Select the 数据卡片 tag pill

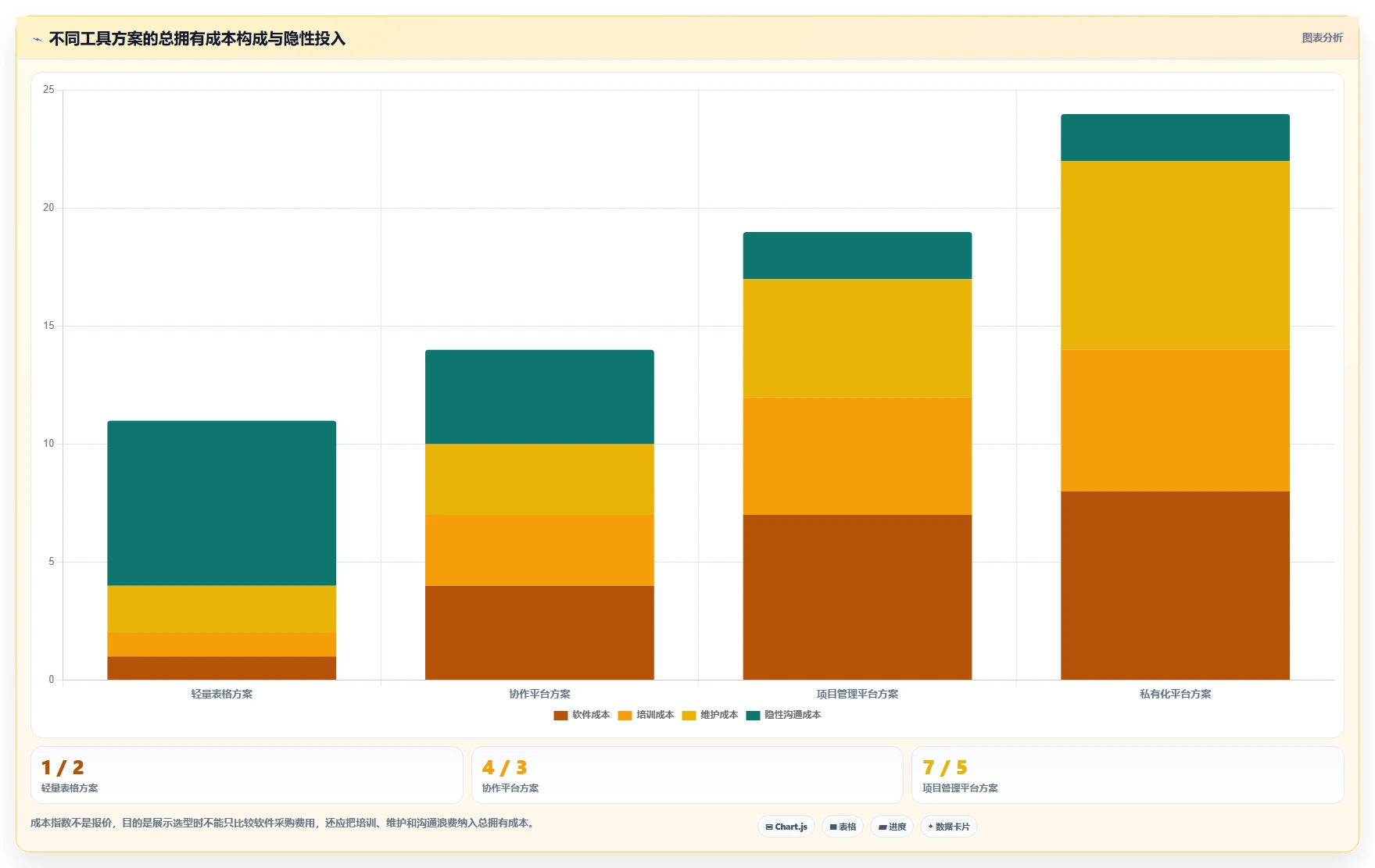(x=949, y=827)
